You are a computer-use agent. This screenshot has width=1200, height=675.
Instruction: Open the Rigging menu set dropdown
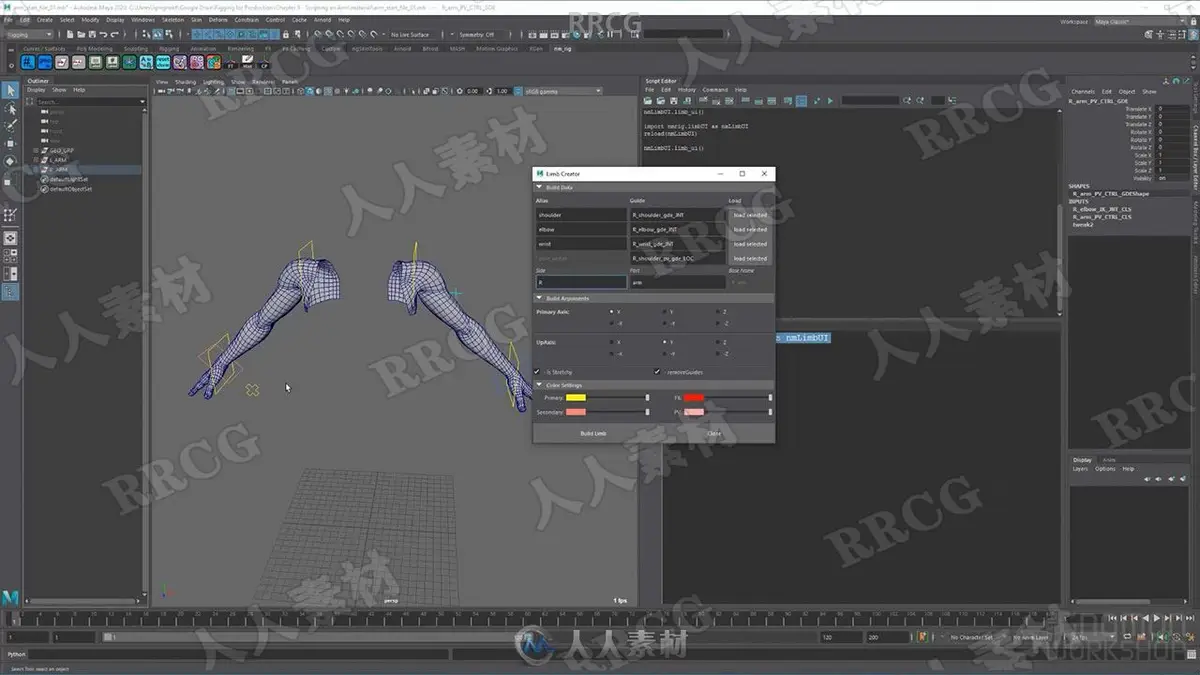click(x=30, y=34)
